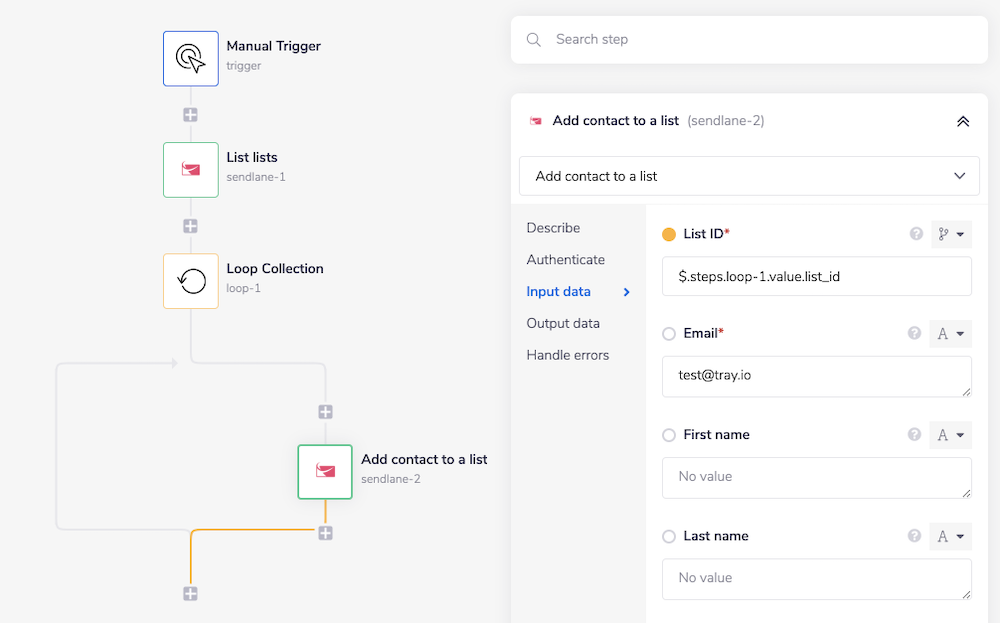The height and width of the screenshot is (623, 1000).
Task: Open the Add contact to a list operation dropdown
Action: click(749, 176)
